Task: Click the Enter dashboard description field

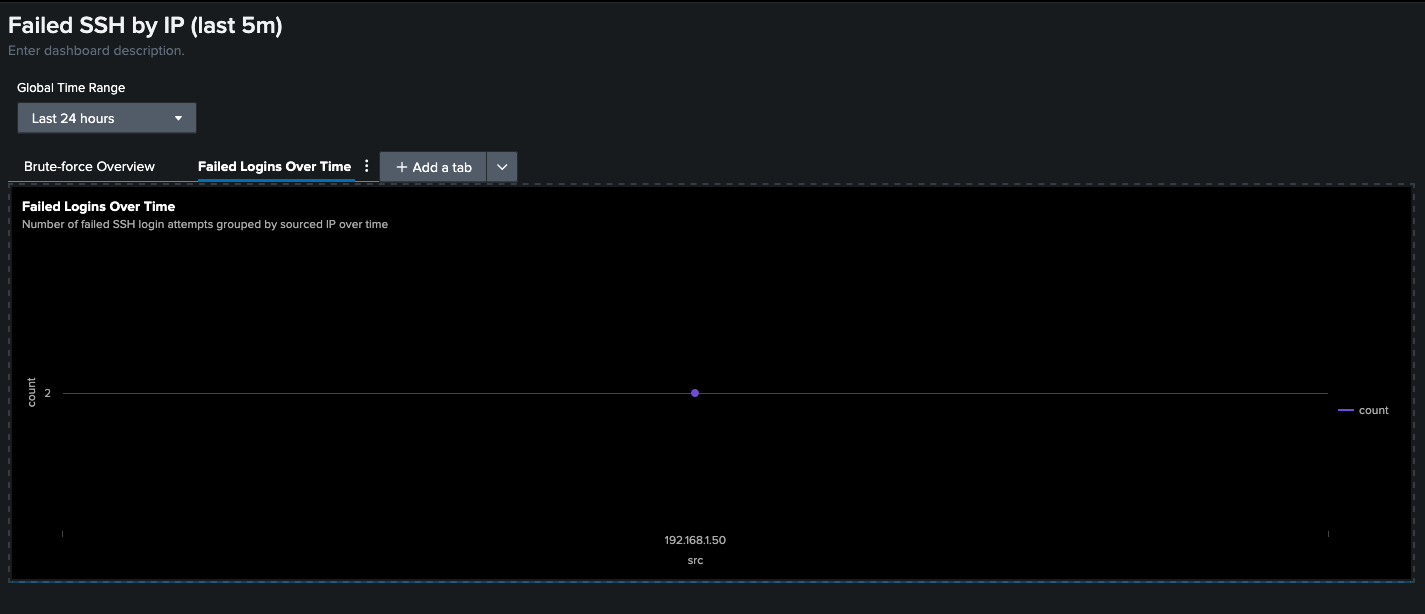Action: click(96, 50)
